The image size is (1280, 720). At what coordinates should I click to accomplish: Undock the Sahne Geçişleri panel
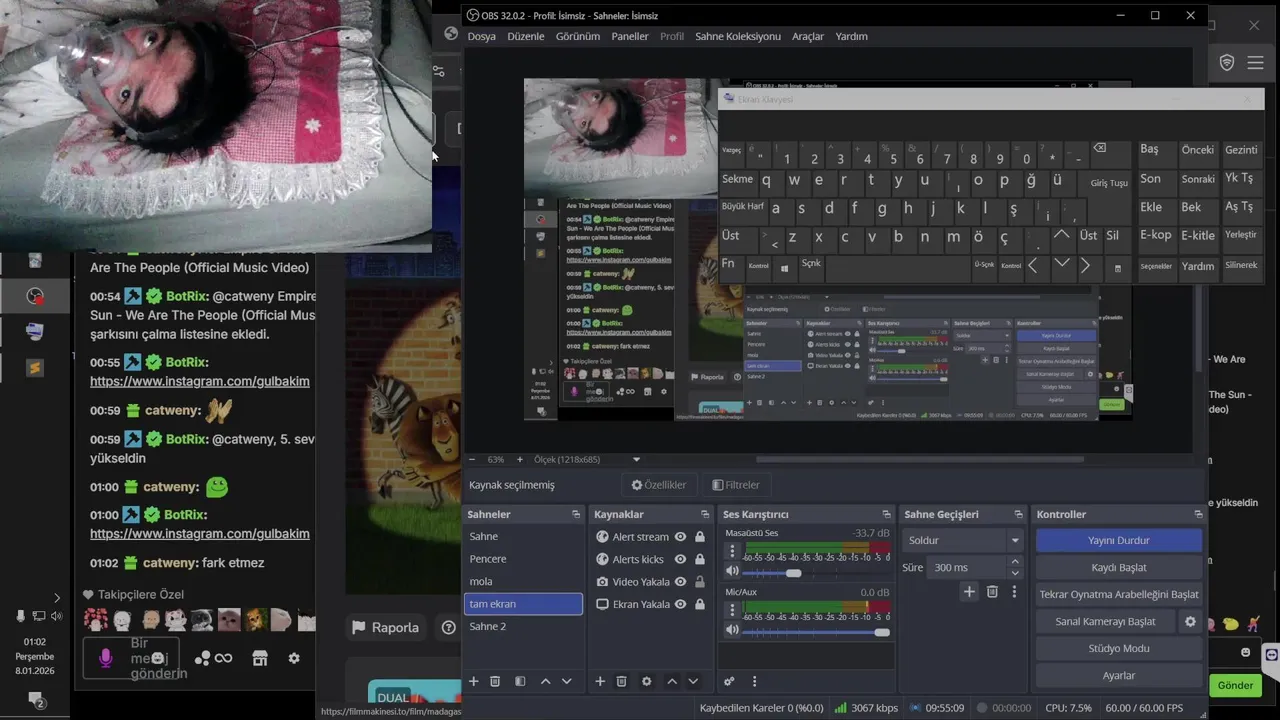coord(1020,514)
